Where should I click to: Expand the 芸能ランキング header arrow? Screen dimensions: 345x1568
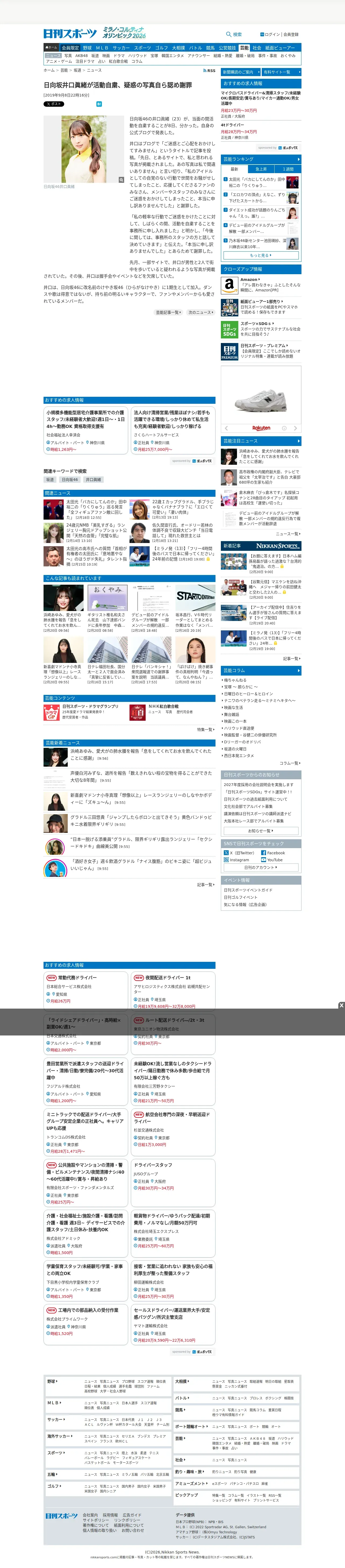coord(298,159)
